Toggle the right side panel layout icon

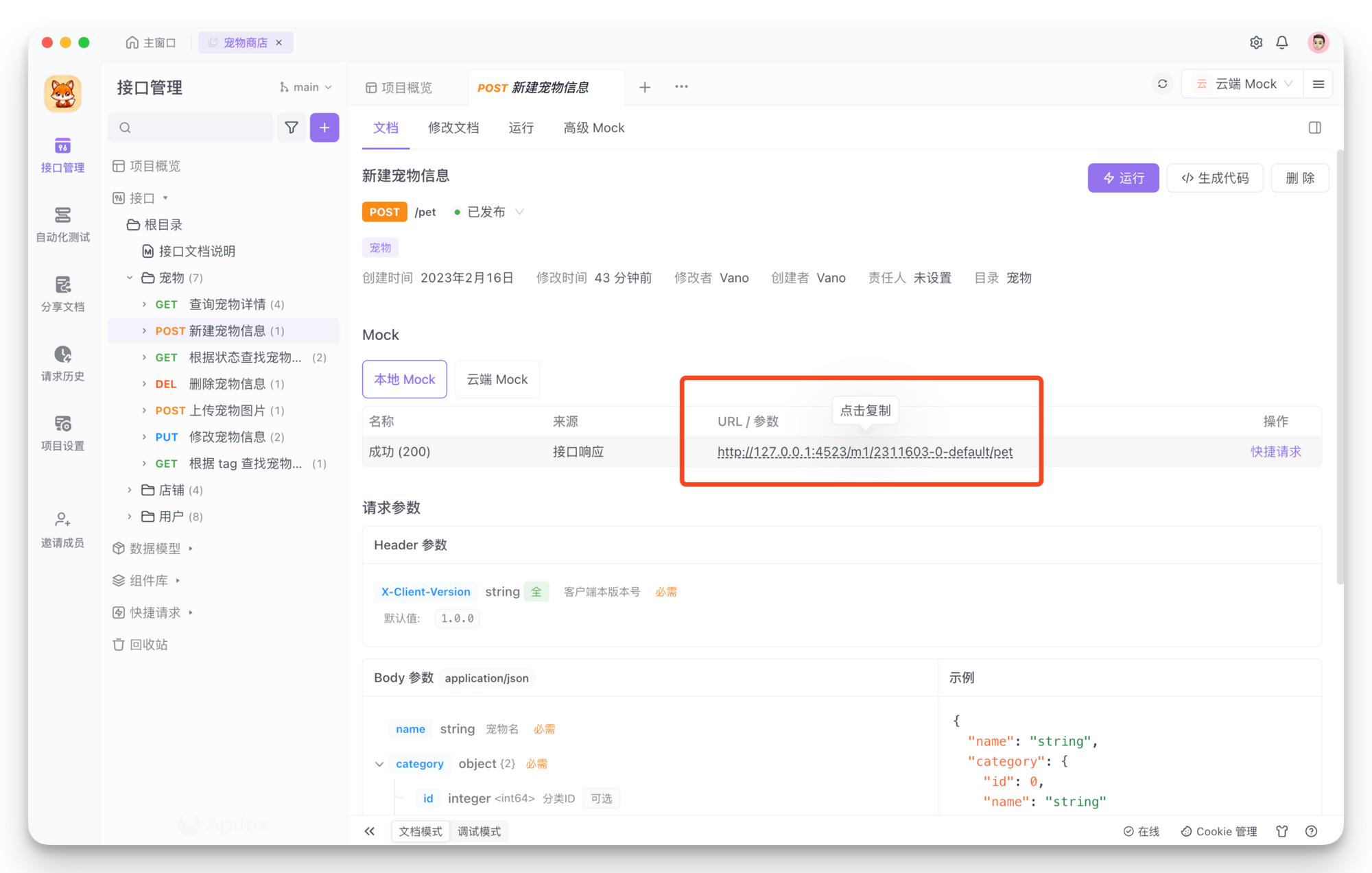click(1315, 128)
